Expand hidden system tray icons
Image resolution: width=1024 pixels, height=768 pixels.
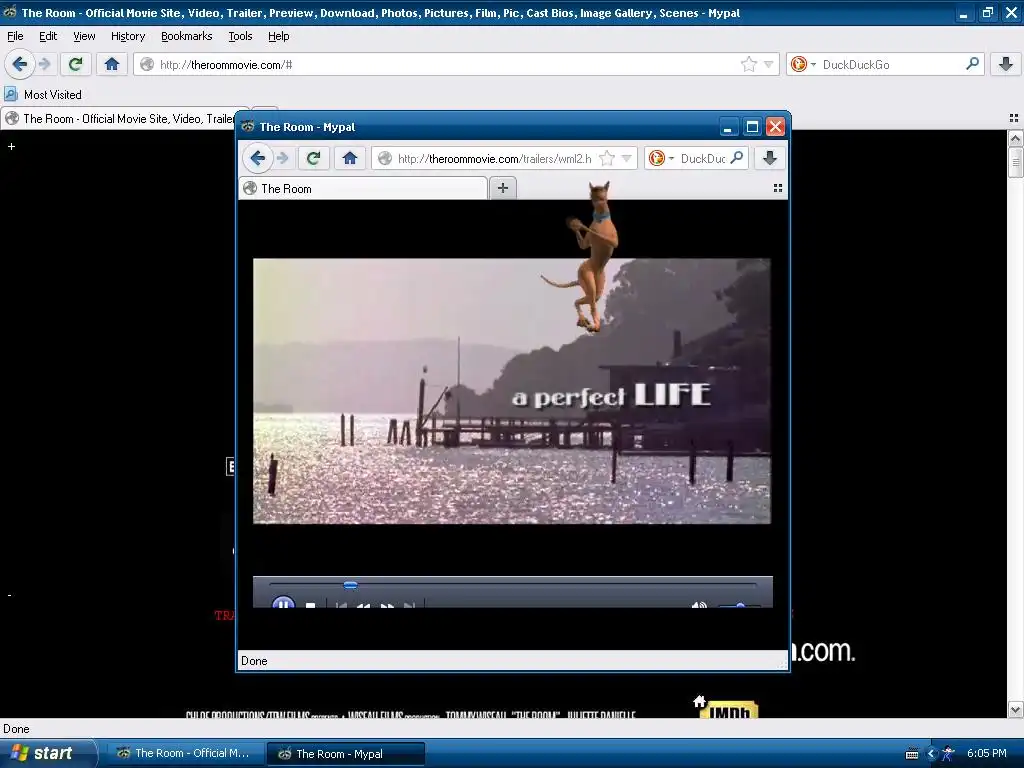click(932, 754)
